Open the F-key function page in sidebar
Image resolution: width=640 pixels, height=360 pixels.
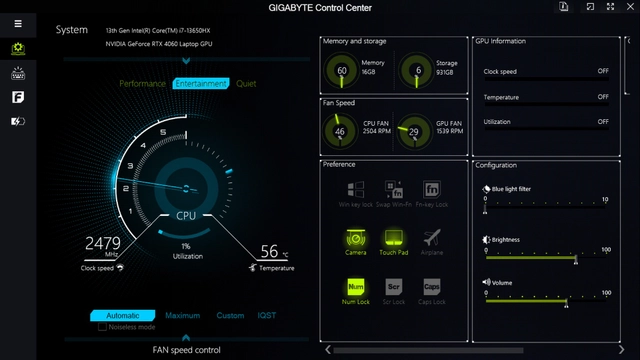click(18, 97)
